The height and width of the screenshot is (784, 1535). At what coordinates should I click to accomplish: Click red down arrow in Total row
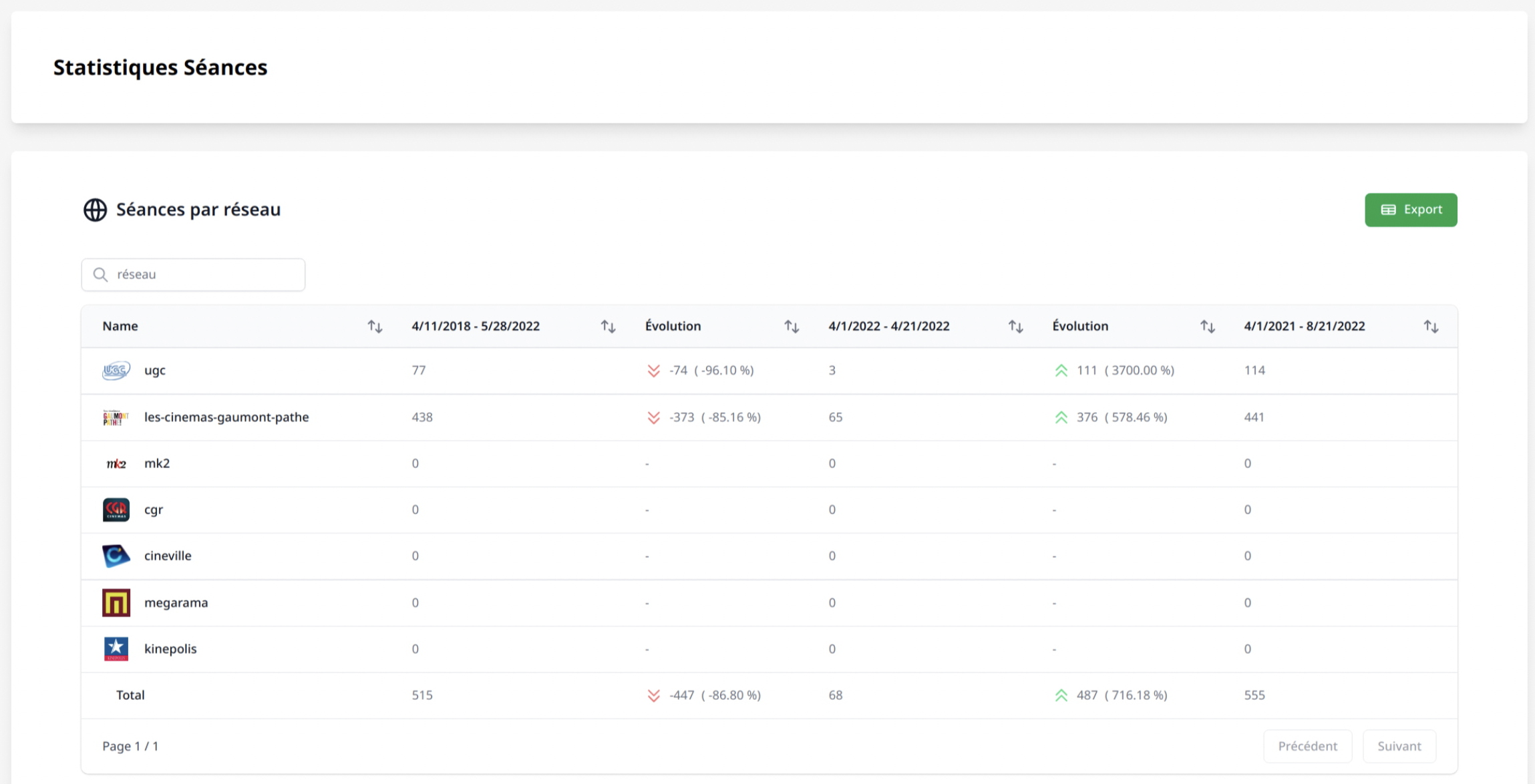[654, 695]
